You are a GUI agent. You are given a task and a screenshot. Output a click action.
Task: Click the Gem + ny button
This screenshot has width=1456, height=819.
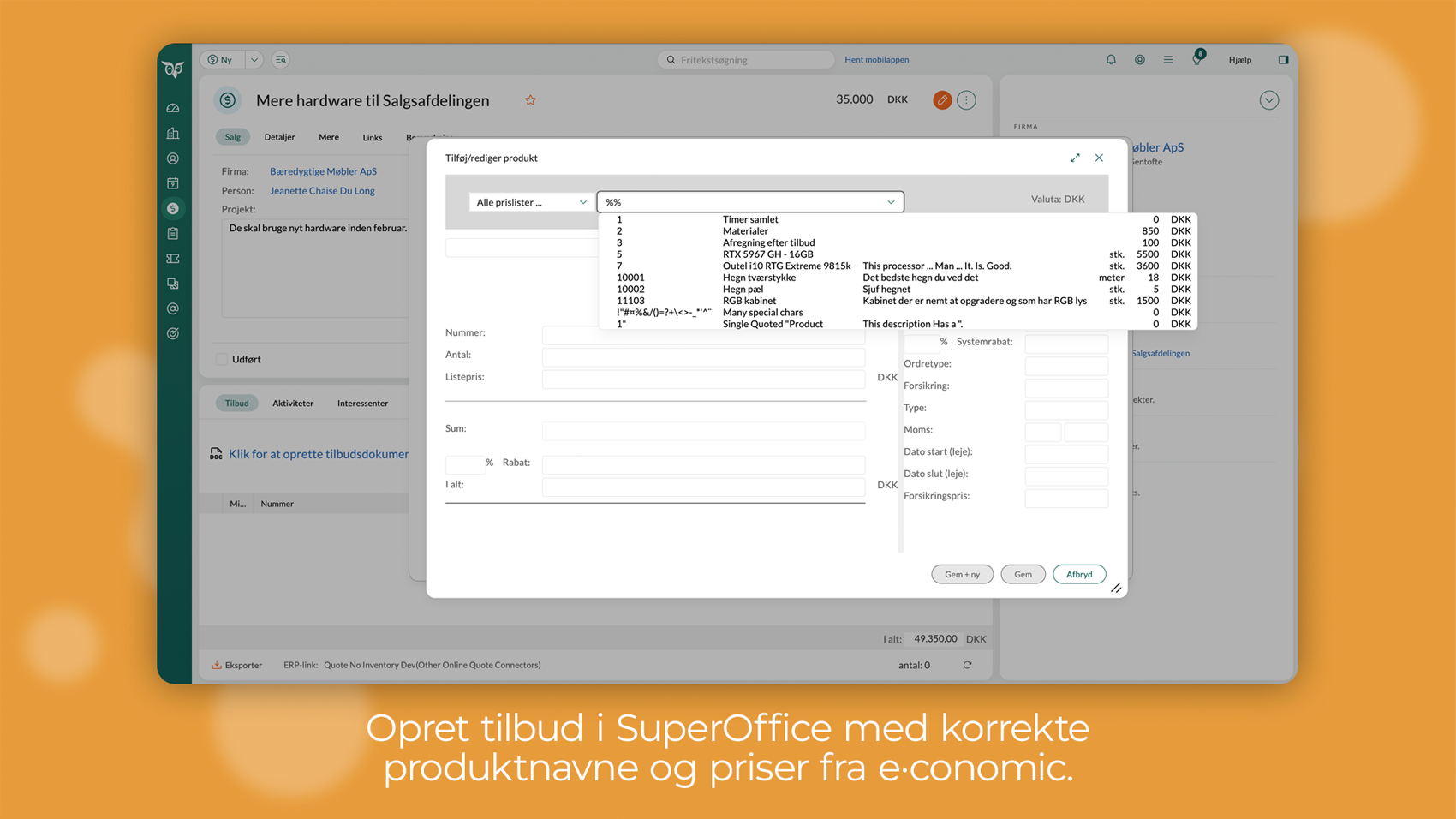pyautogui.click(x=962, y=574)
